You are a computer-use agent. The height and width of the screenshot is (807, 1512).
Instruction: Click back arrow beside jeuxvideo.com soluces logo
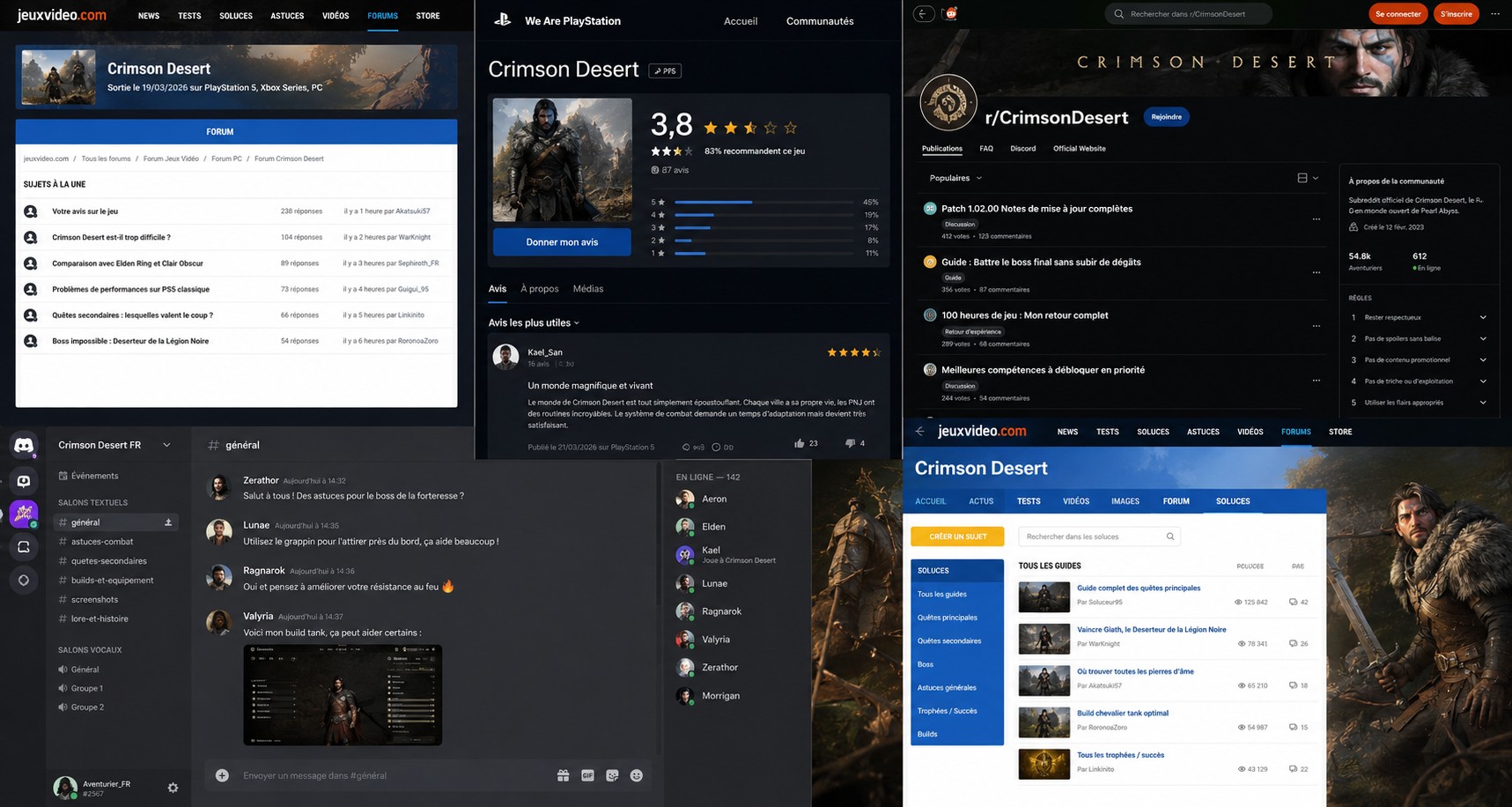(919, 432)
